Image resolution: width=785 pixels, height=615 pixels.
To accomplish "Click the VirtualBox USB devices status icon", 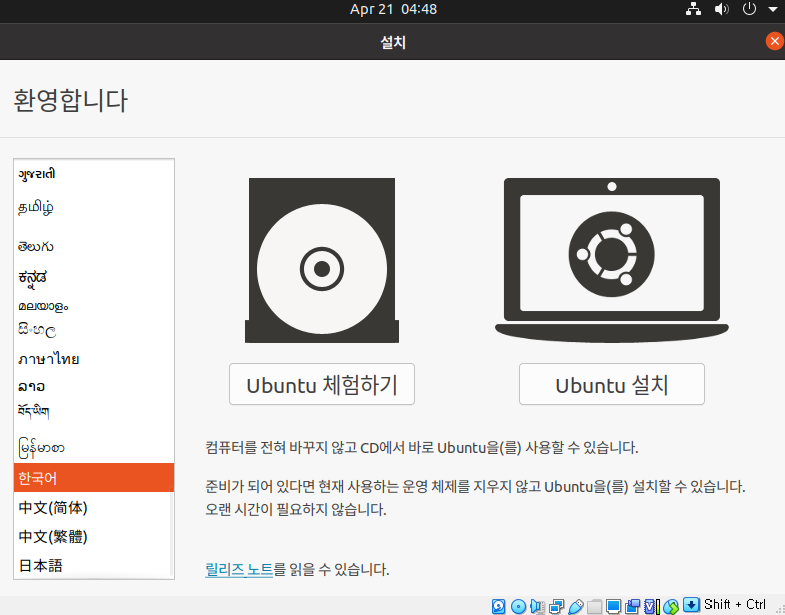I will coord(576,606).
